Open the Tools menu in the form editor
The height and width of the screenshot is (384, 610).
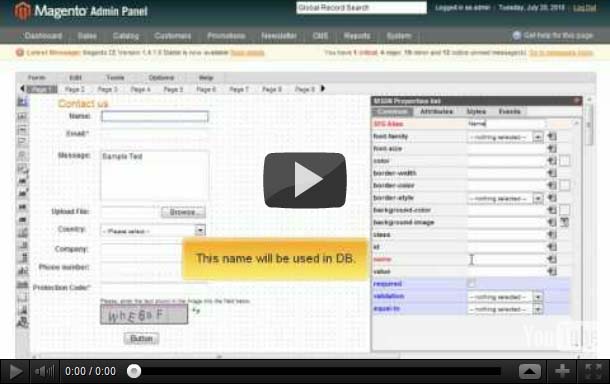coord(115,77)
